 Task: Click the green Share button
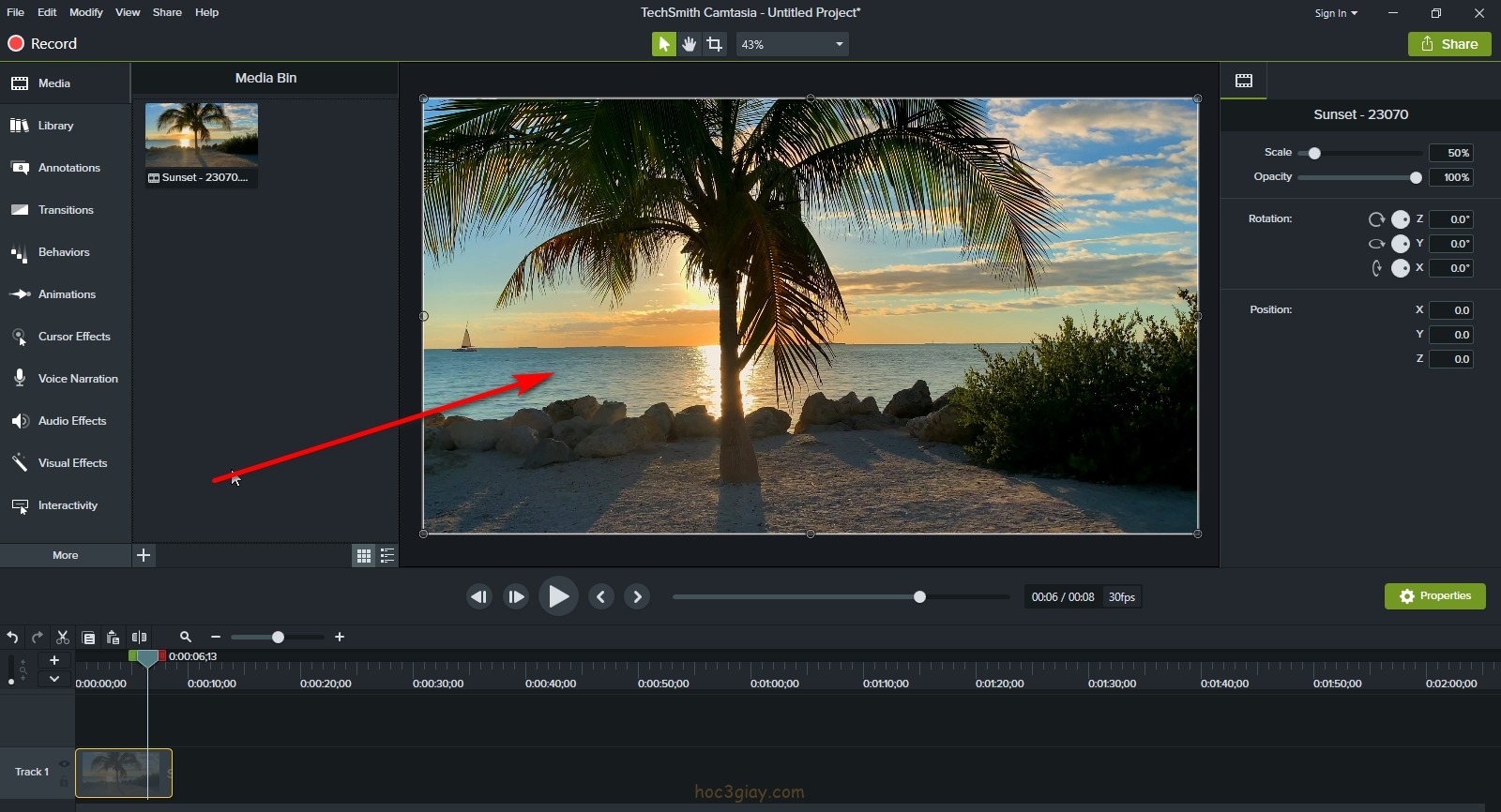1449,44
